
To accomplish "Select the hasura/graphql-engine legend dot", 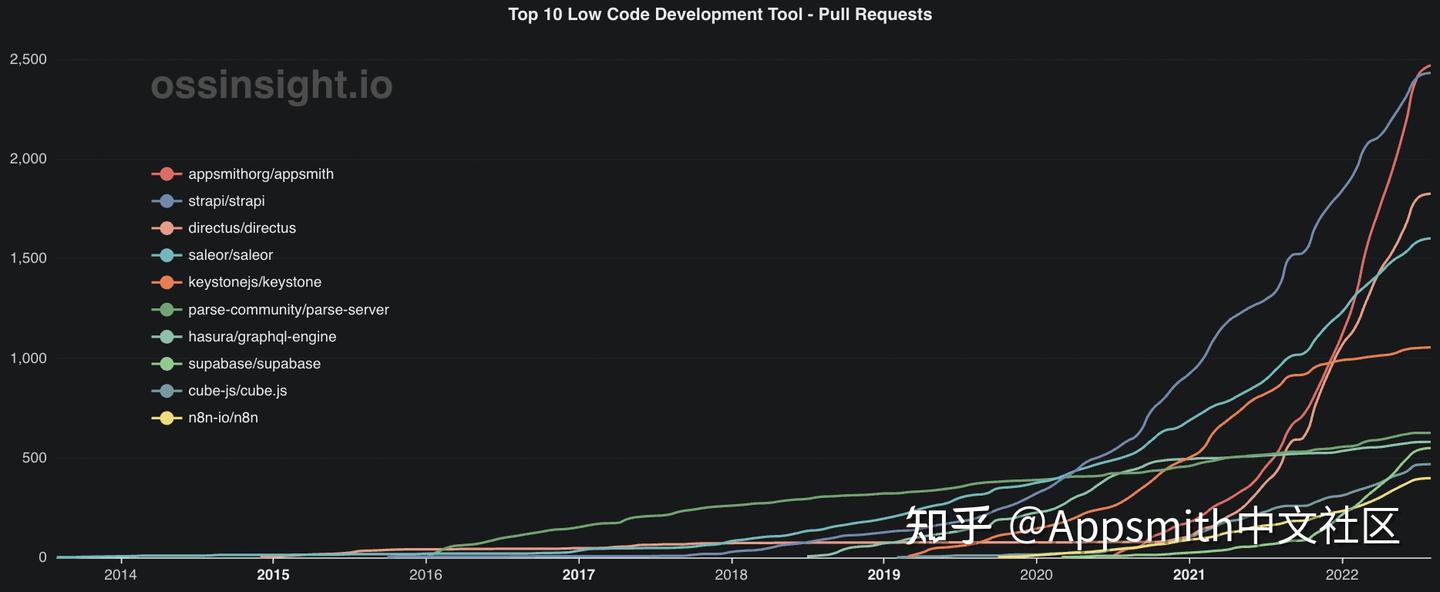I will (x=166, y=335).
